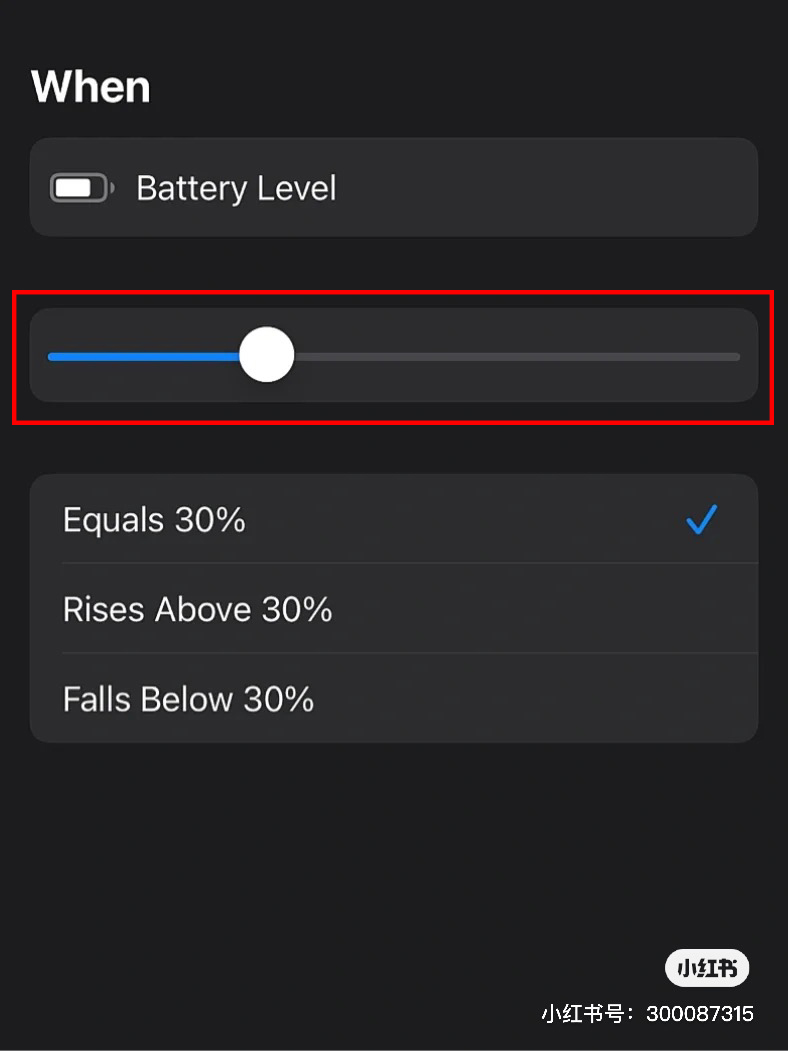This screenshot has width=788, height=1051.
Task: Click the far right end of battery slider
Action: tap(737, 356)
